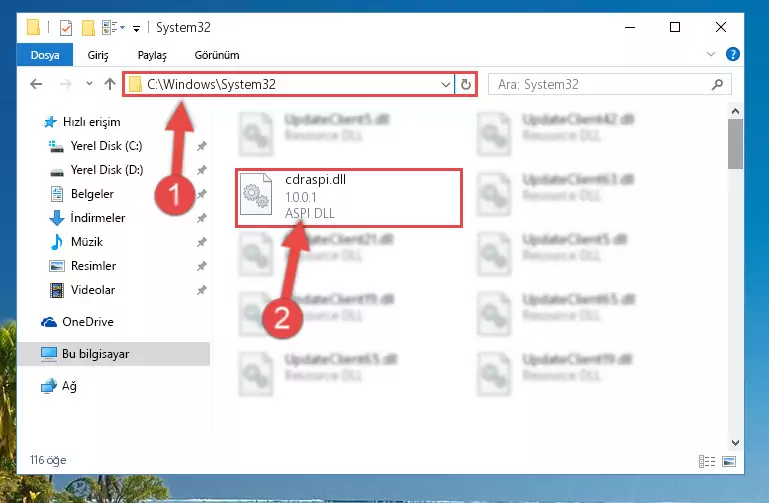Open the Customize Quick Access Toolbar arrow
The height and width of the screenshot is (503, 769).
click(136, 28)
